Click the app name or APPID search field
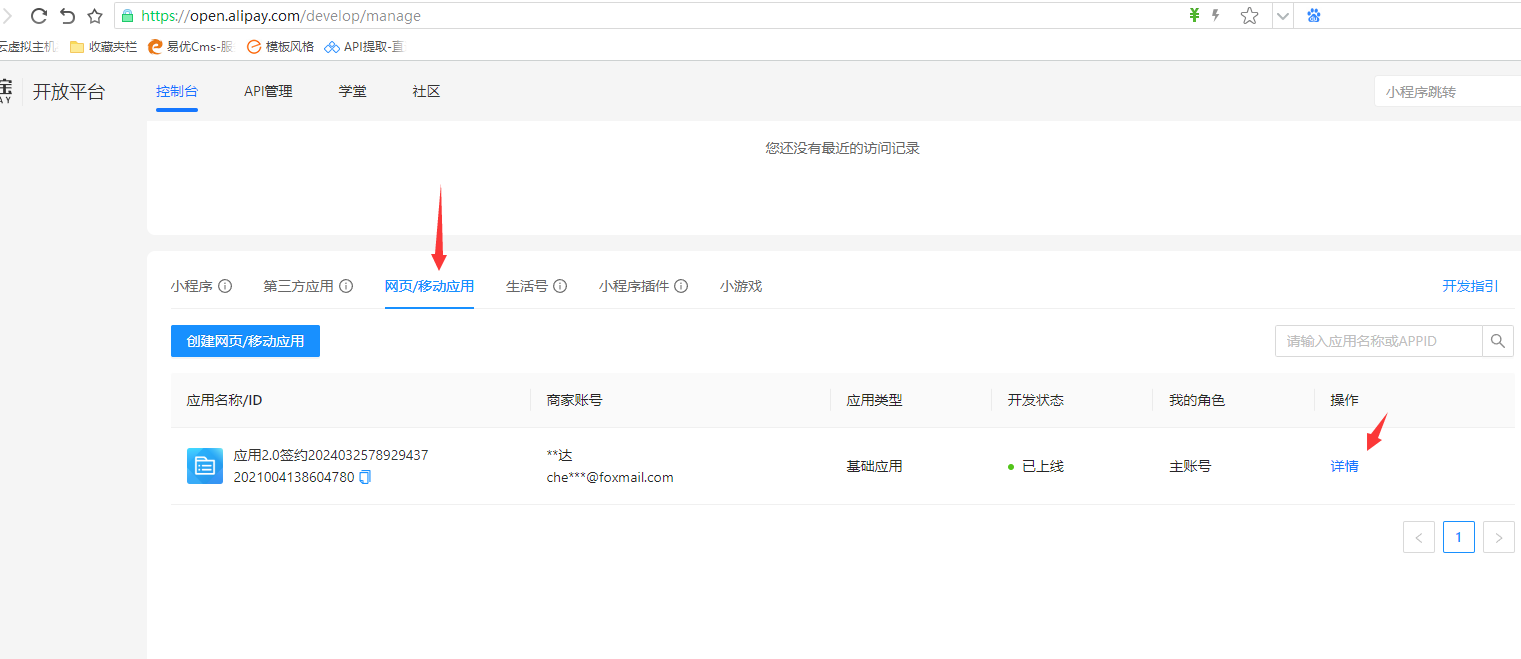 1378,341
